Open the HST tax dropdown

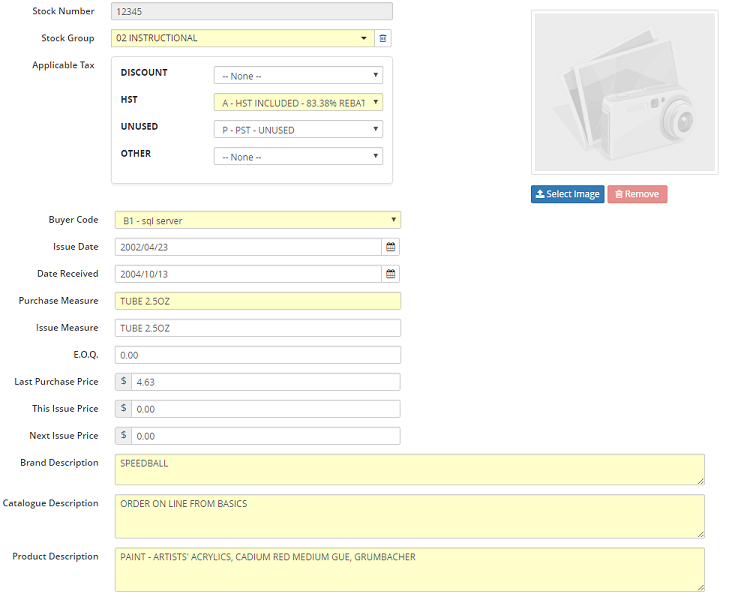[x=298, y=102]
